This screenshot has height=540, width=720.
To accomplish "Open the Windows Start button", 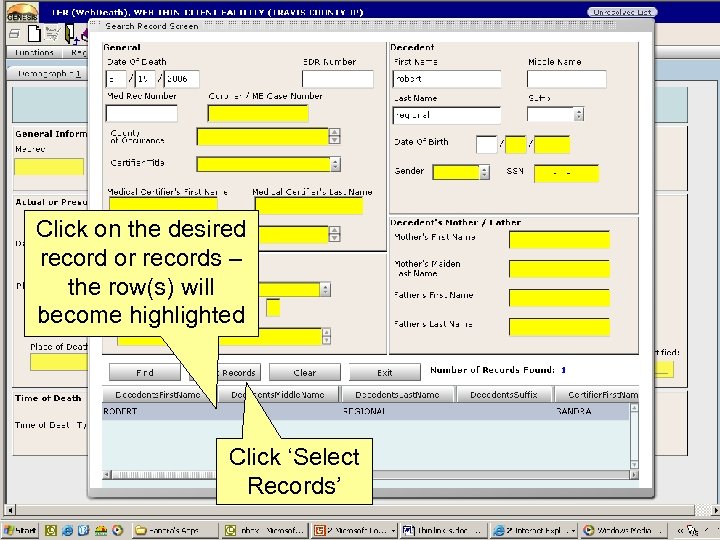I will [21, 530].
